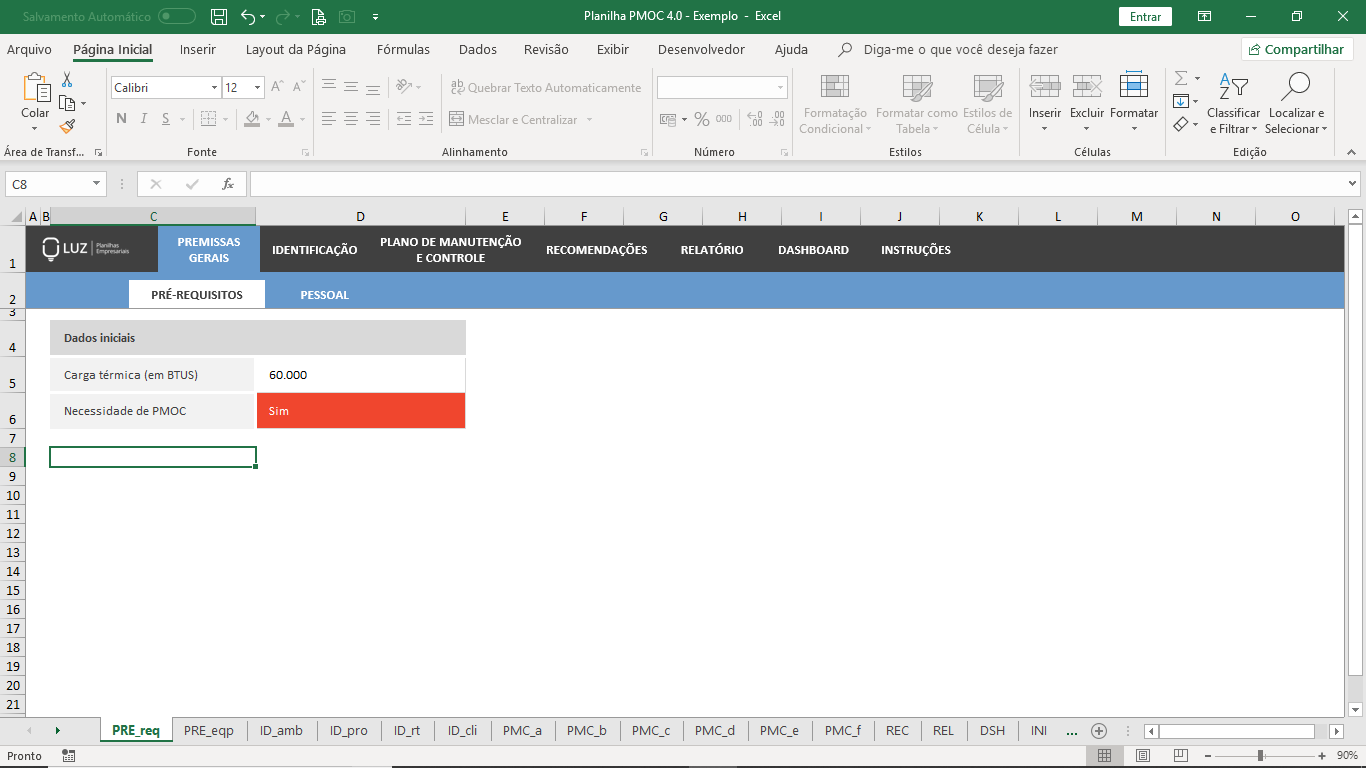The image size is (1366, 768).
Task: Click the percent style icon
Action: pyautogui.click(x=702, y=119)
